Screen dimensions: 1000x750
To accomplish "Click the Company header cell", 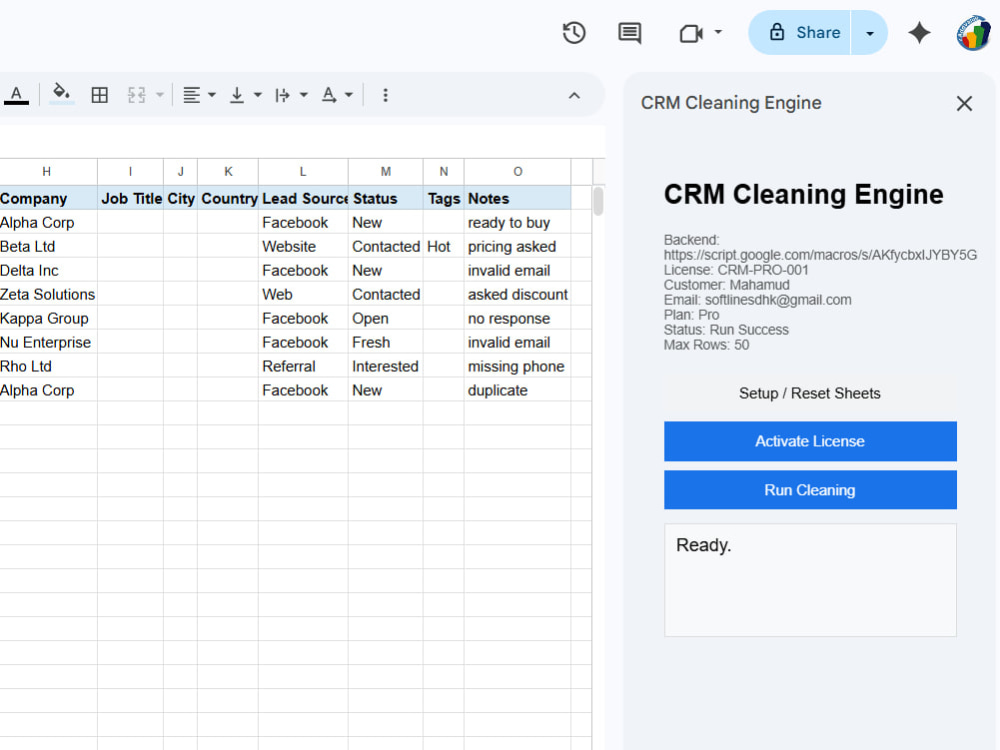I will (x=48, y=198).
